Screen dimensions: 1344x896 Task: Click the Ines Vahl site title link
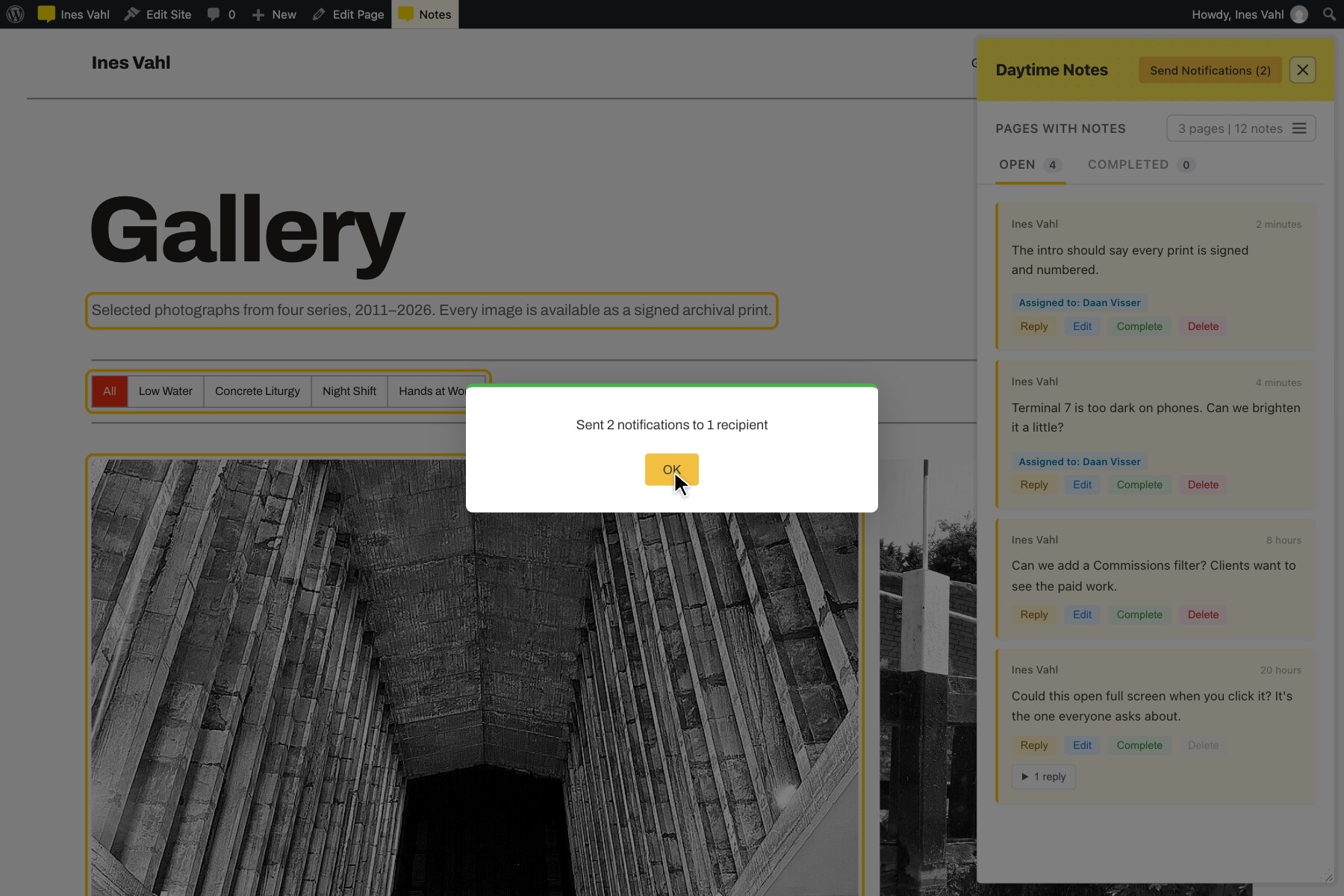pyautogui.click(x=131, y=63)
